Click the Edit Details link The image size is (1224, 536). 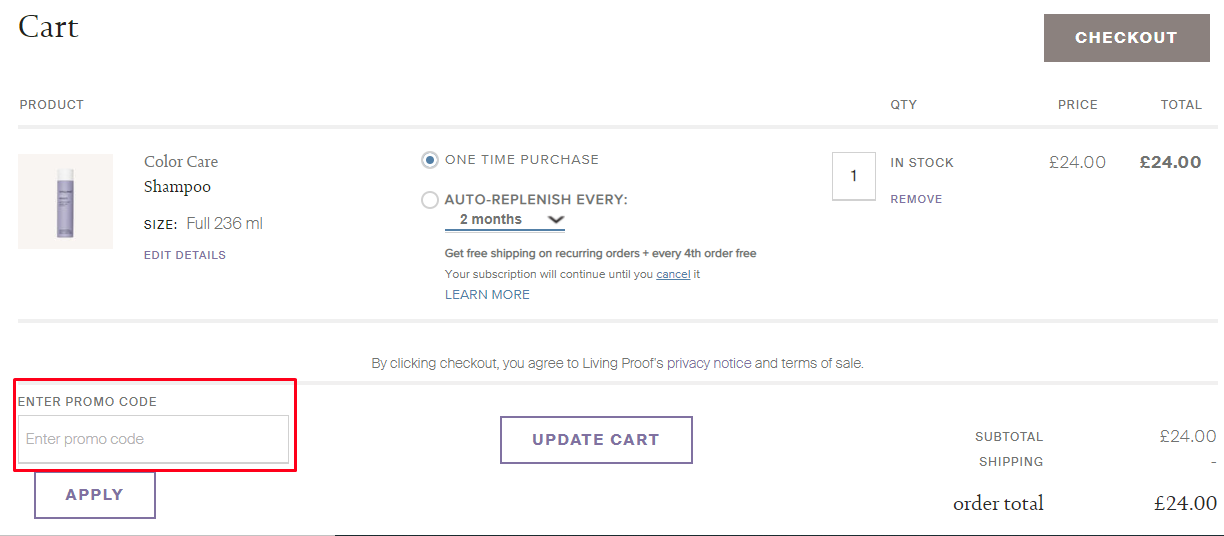(185, 255)
